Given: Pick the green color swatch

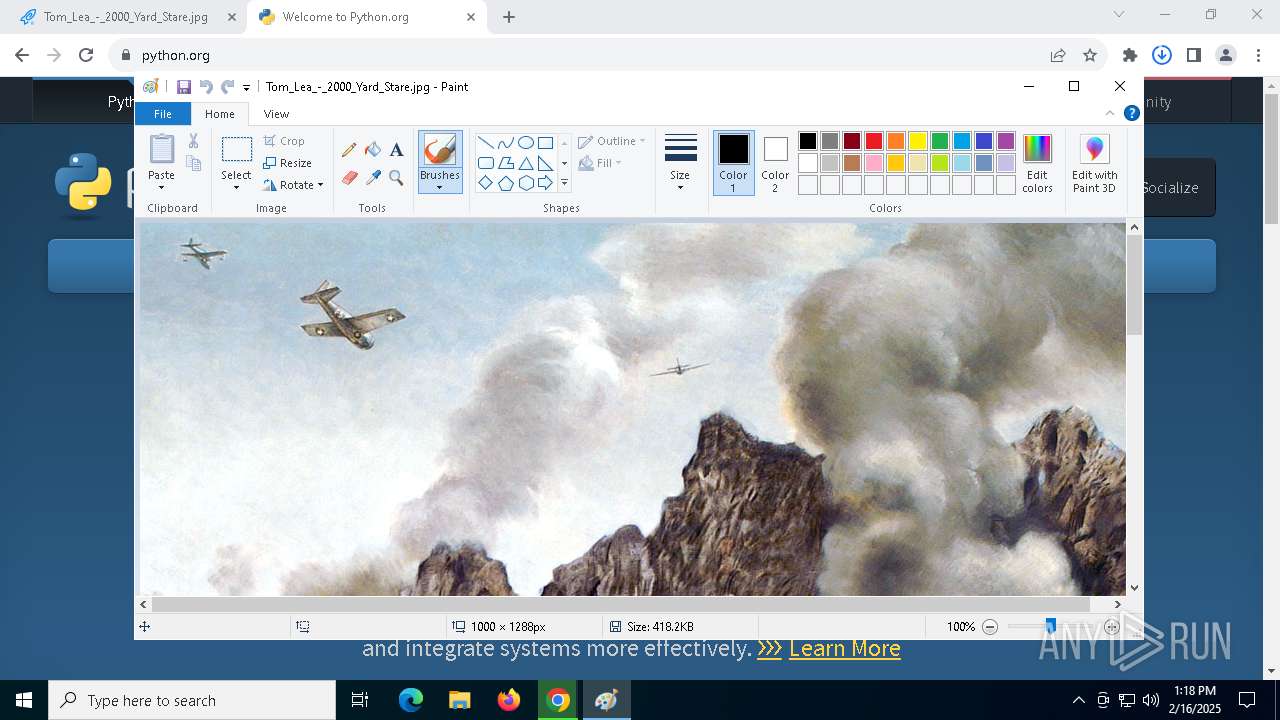Looking at the screenshot, I should point(940,141).
